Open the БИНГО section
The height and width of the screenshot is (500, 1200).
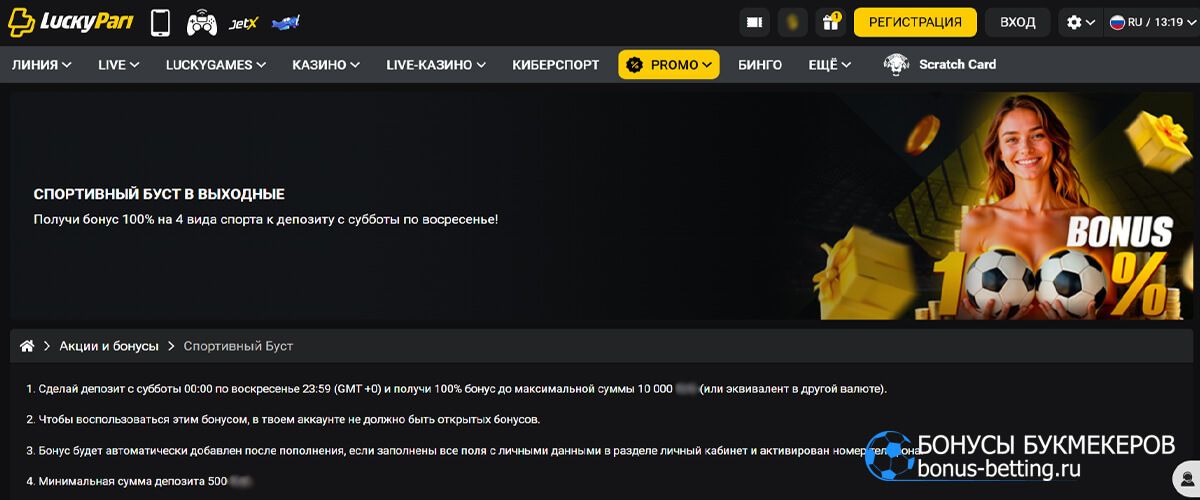click(x=759, y=65)
